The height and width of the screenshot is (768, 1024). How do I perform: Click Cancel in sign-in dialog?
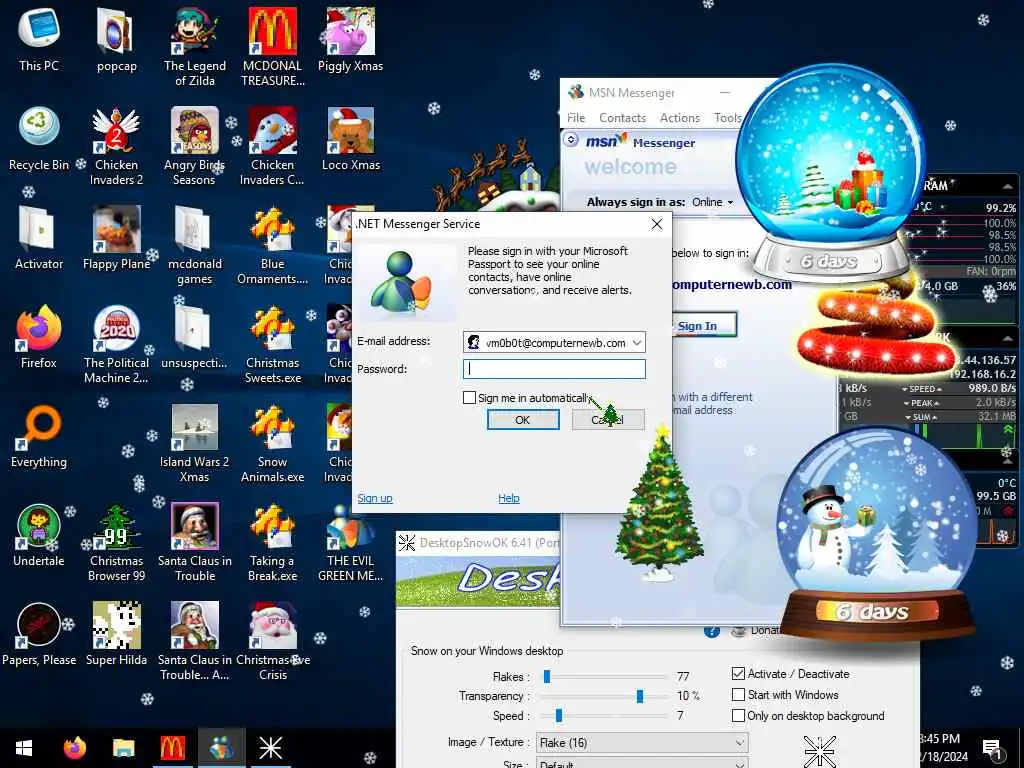pyautogui.click(x=608, y=420)
